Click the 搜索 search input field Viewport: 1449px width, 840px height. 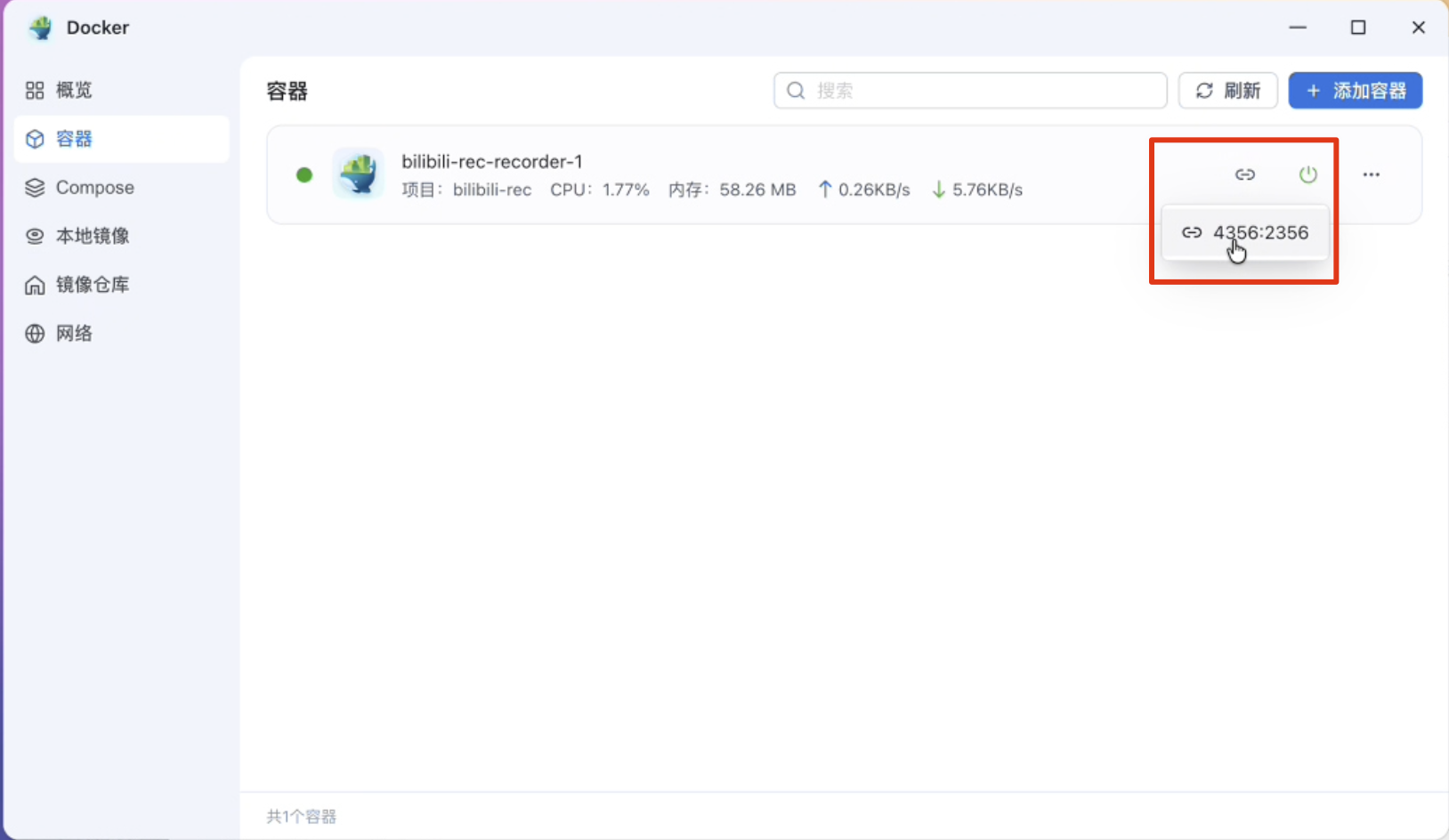(x=979, y=91)
